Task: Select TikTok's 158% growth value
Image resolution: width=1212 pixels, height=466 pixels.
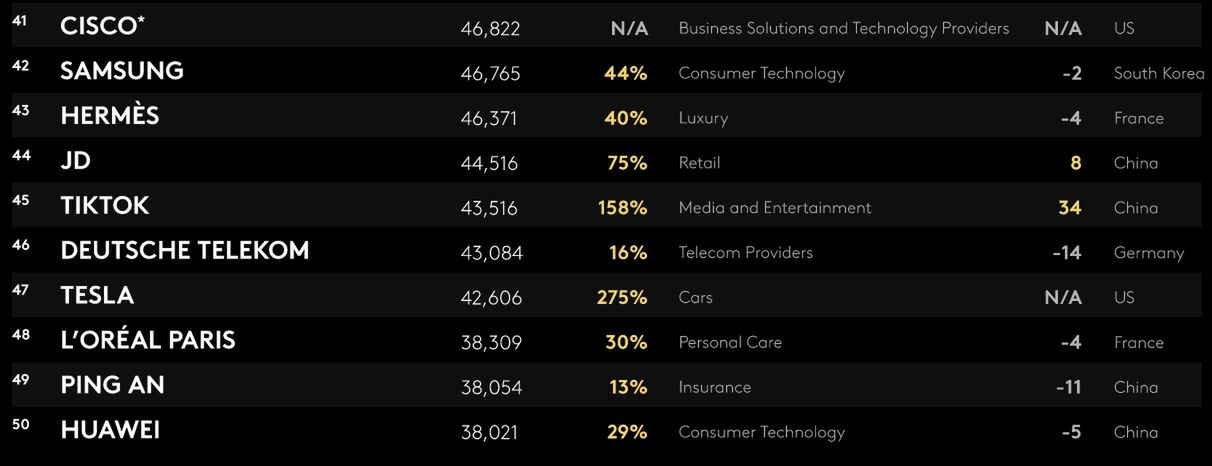Action: [622, 208]
